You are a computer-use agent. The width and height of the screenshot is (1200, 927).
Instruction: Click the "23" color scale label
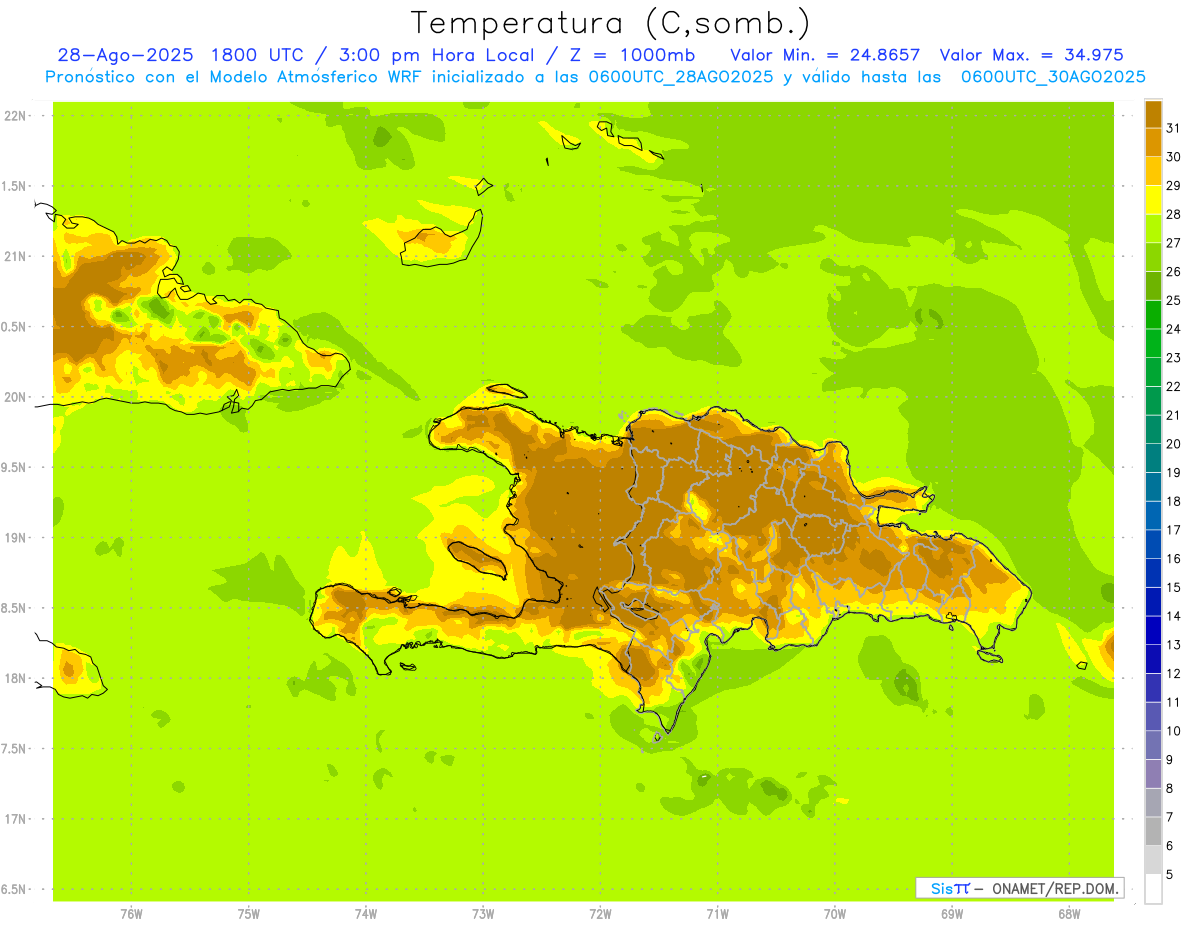click(x=1174, y=357)
